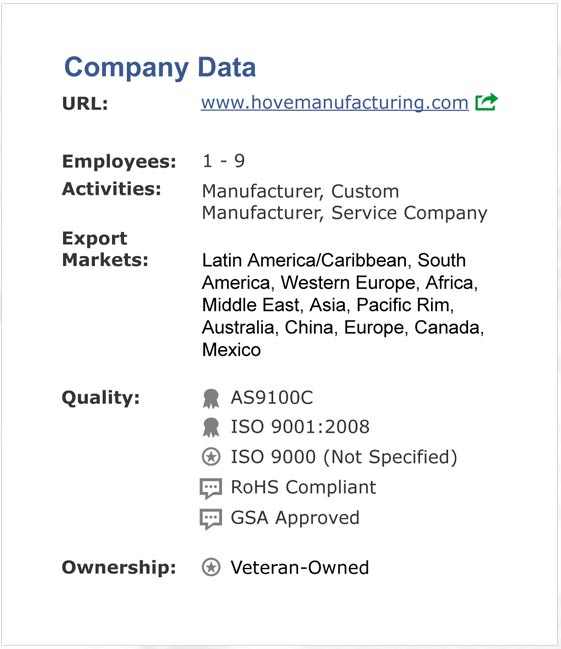The image size is (561, 649).
Task: Click the star icon beside Veteran-Owned
Action: pos(211,567)
